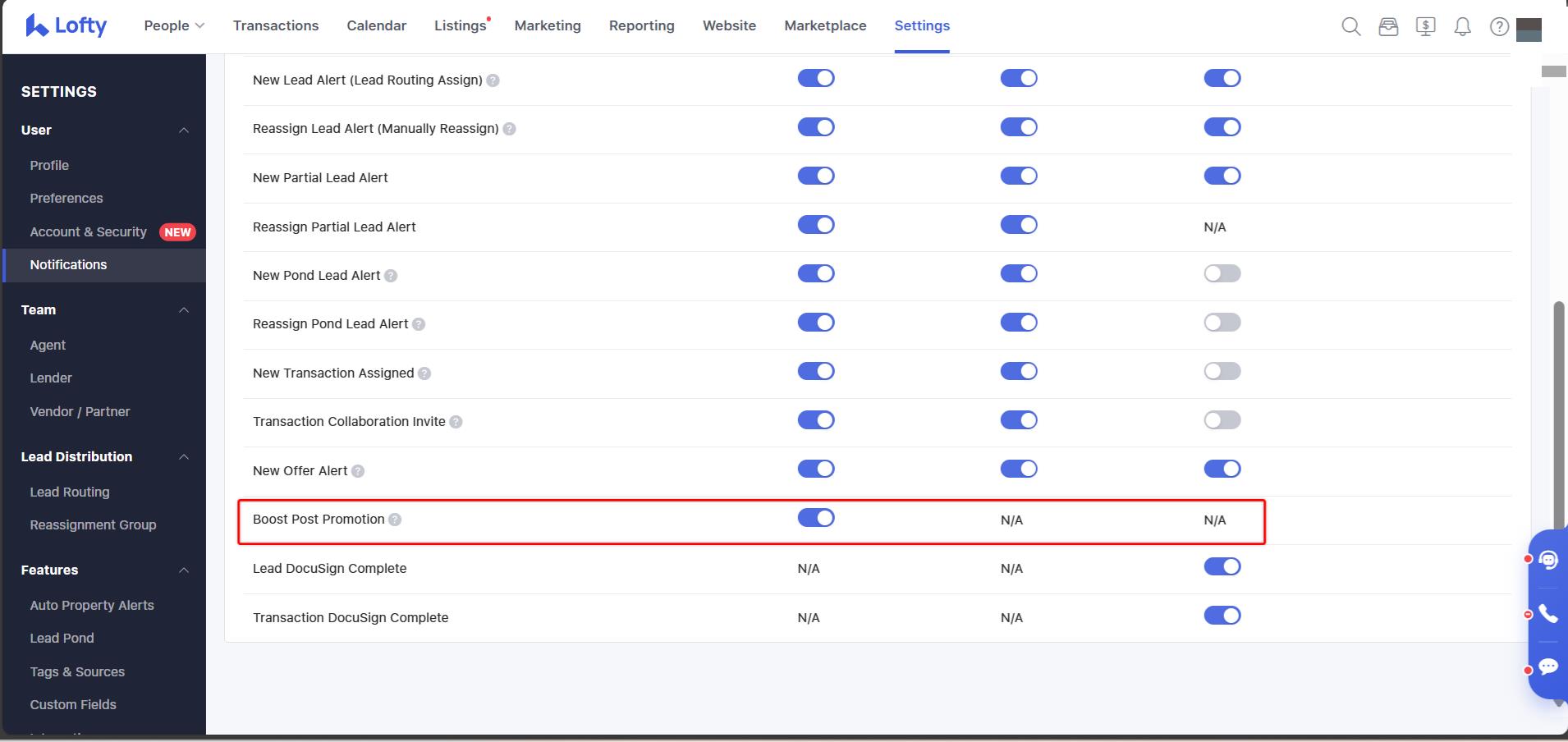Viewport: 1568px width, 742px height.
Task: Click info icon next to Boost Post Promotion
Action: tap(395, 520)
